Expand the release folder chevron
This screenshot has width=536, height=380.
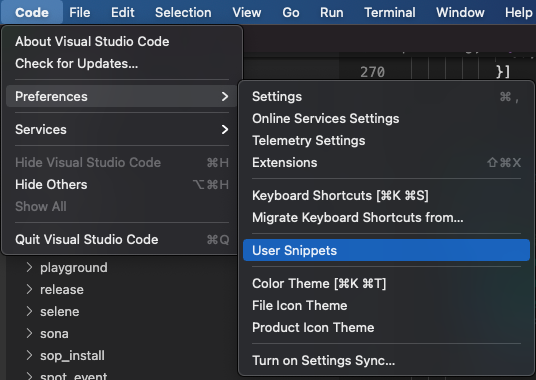tap(29, 289)
